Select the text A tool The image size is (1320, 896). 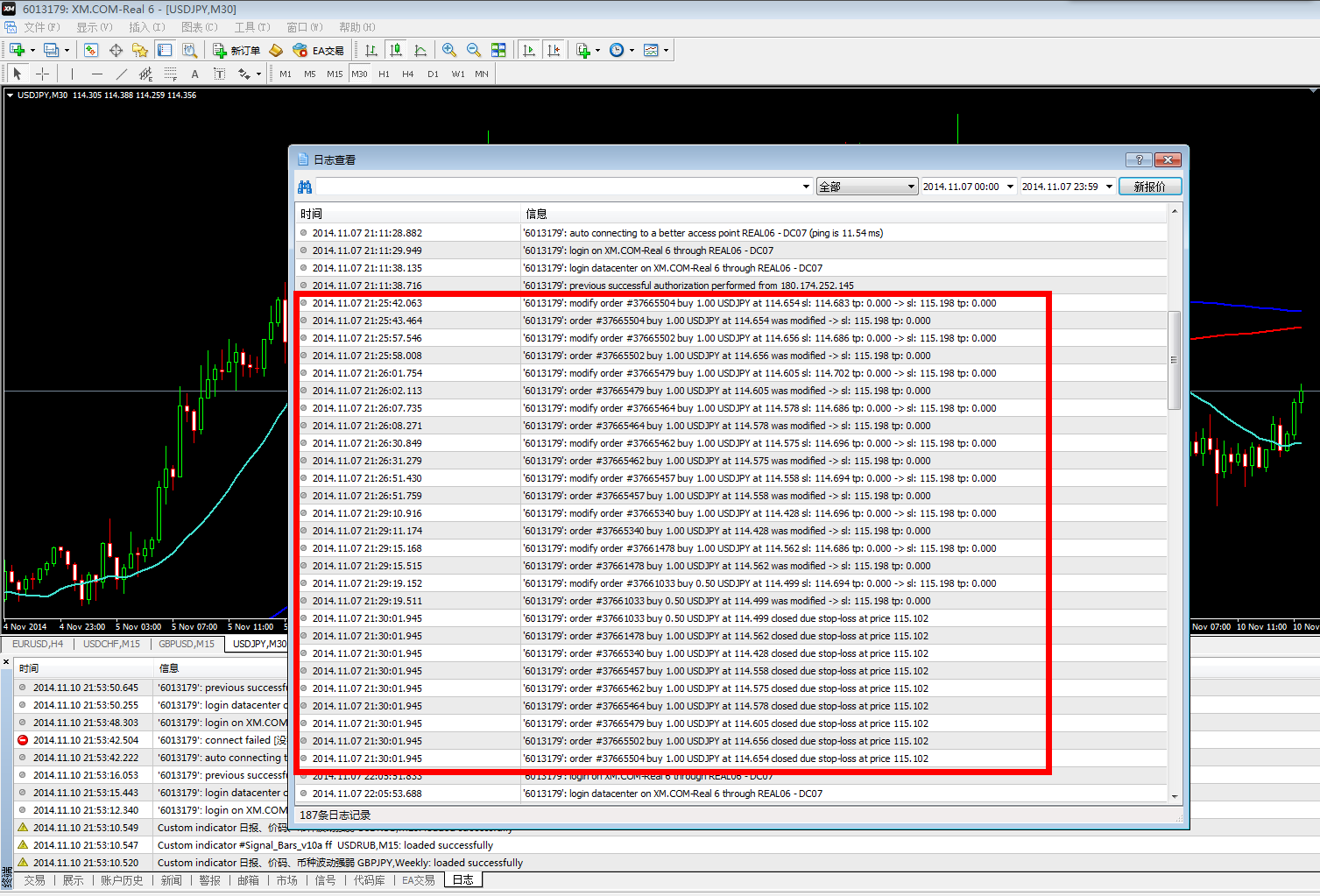194,74
